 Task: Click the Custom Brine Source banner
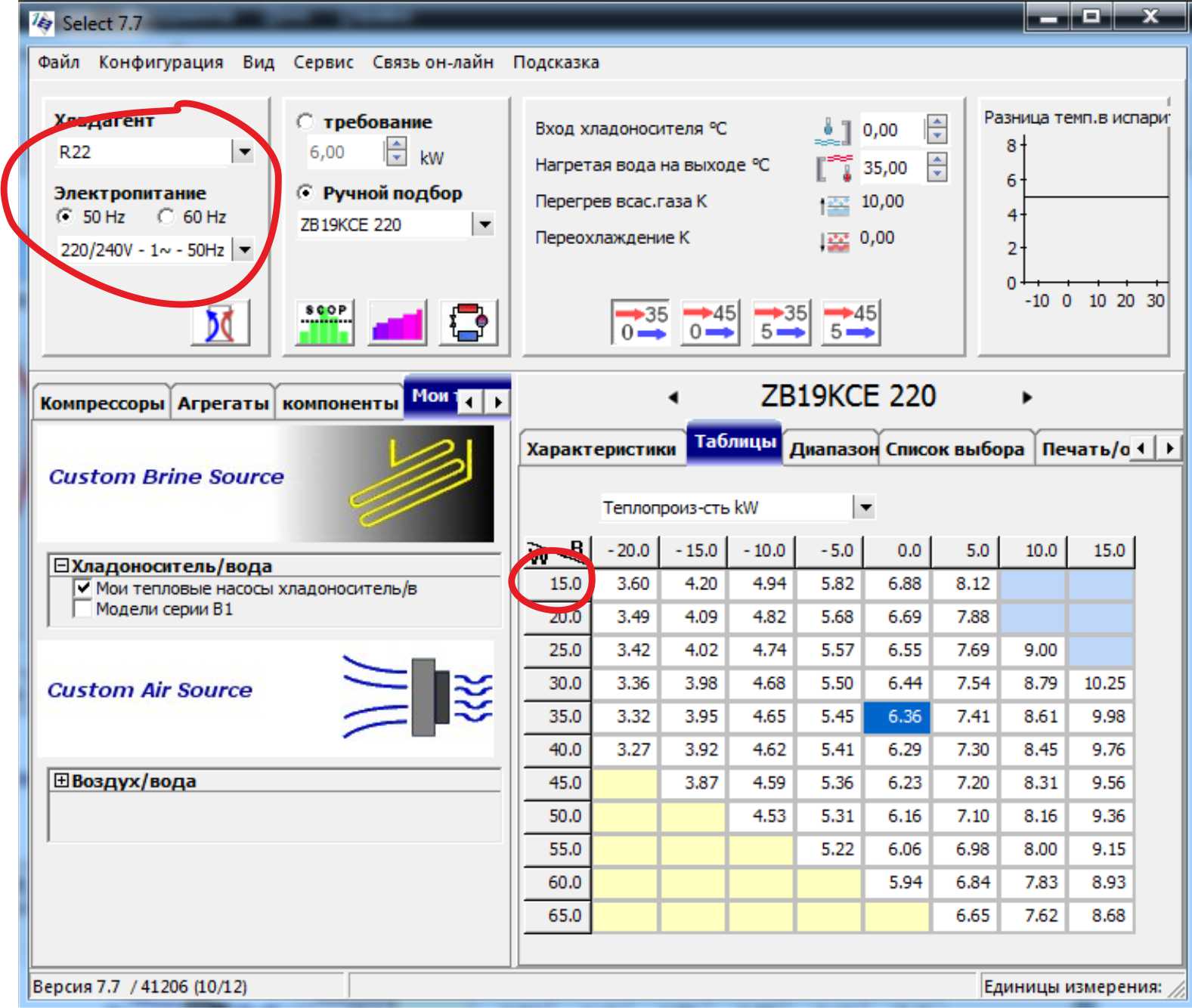[265, 483]
